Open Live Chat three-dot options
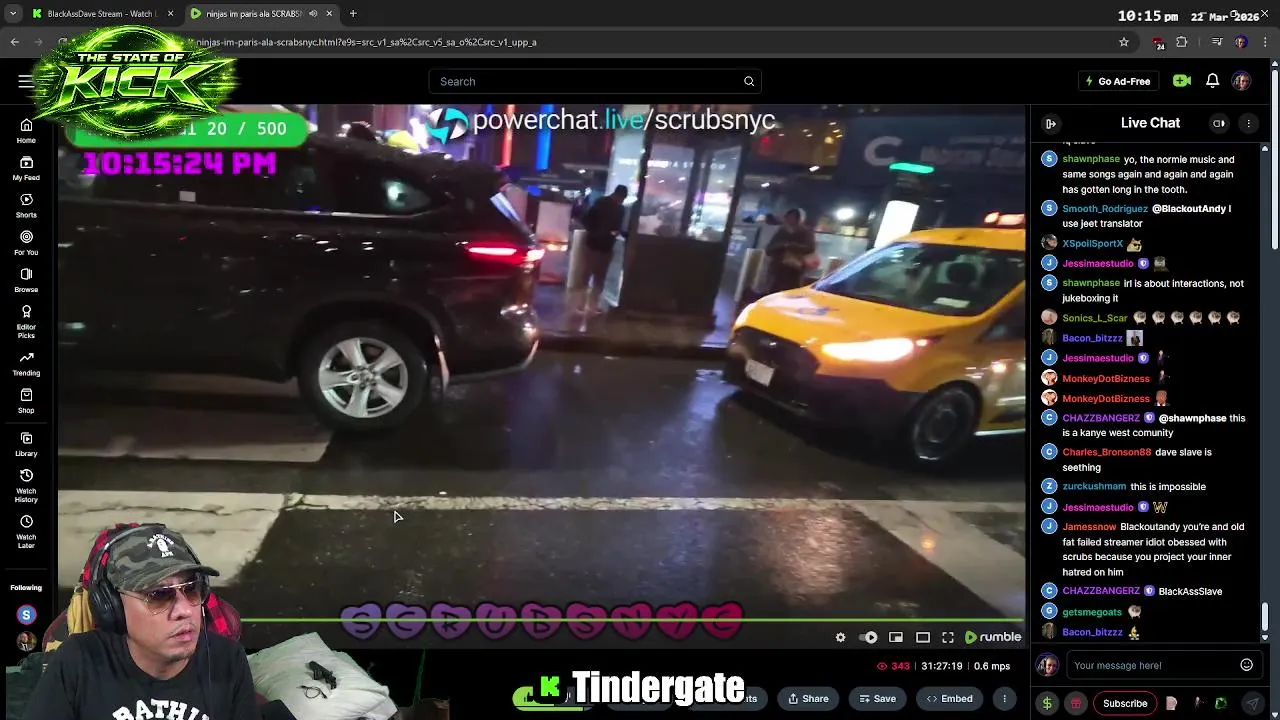This screenshot has height=720, width=1280. (x=1248, y=123)
